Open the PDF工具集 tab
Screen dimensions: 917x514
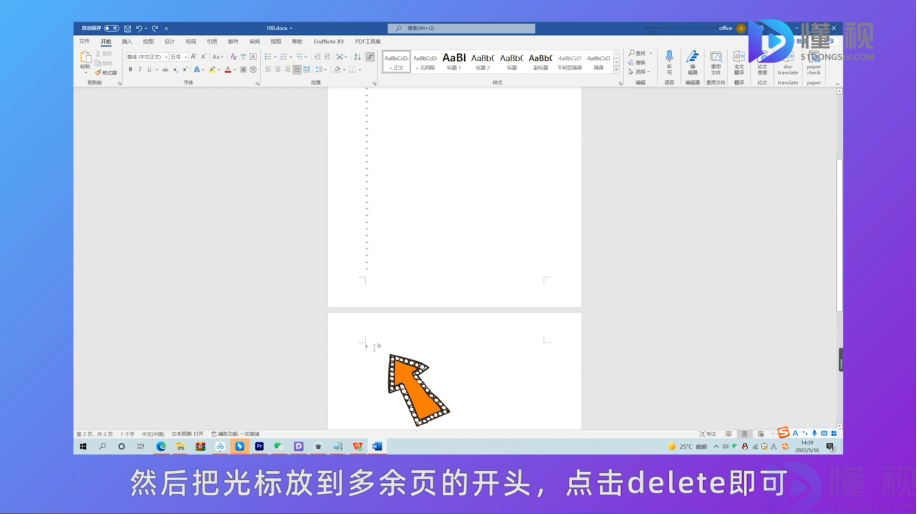click(x=368, y=42)
